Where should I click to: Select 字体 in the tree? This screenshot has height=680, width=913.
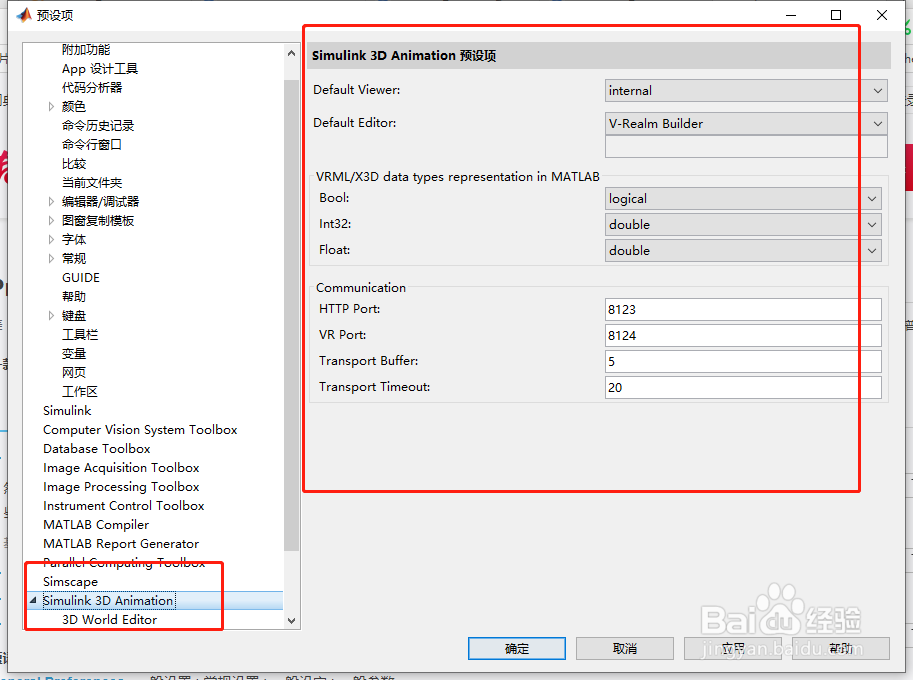point(73,240)
